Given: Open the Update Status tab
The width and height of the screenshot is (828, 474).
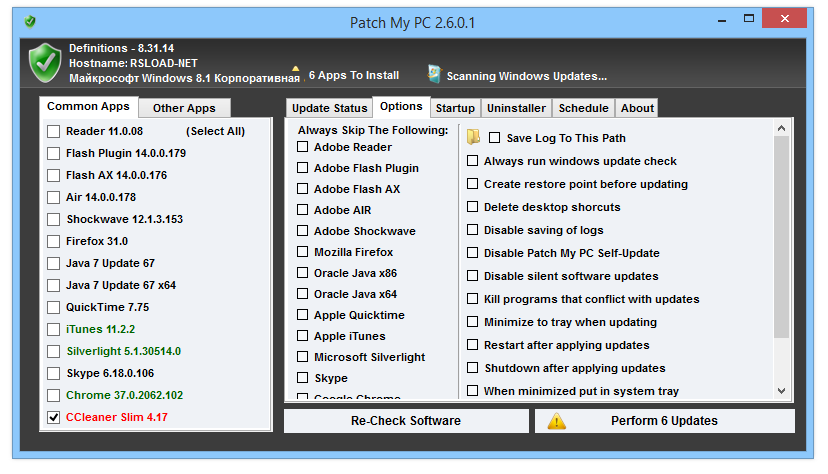Looking at the screenshot, I should 330,108.
